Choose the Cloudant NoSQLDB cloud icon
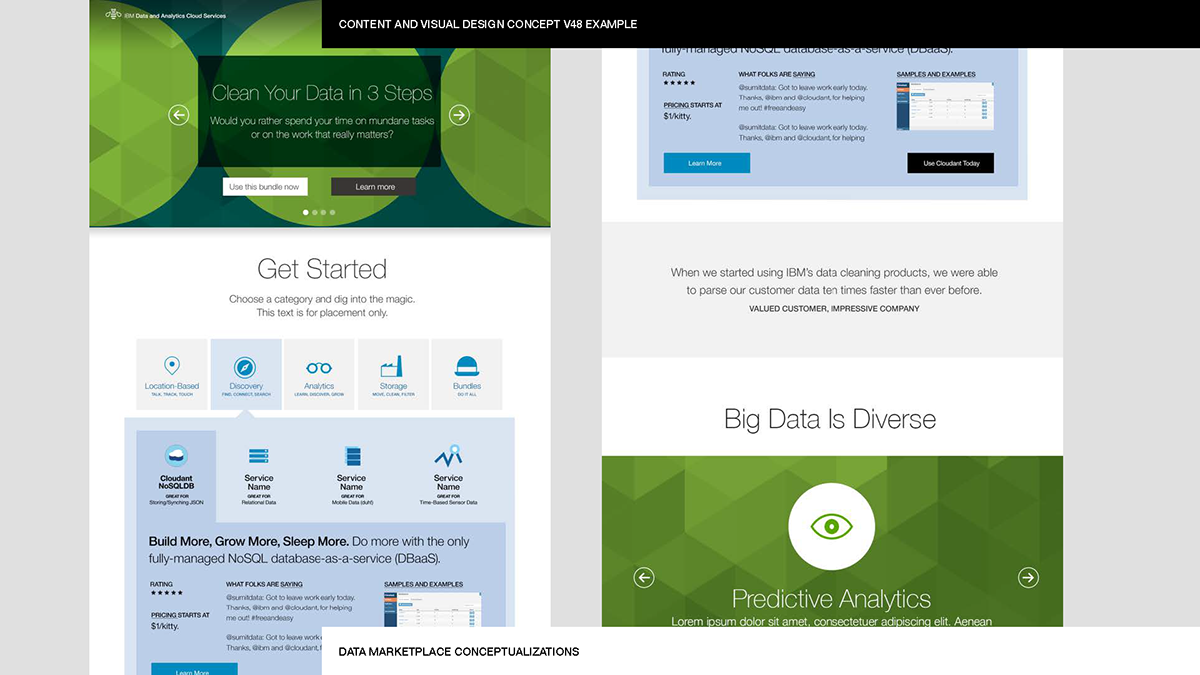Image resolution: width=1200 pixels, height=675 pixels. coord(176,455)
